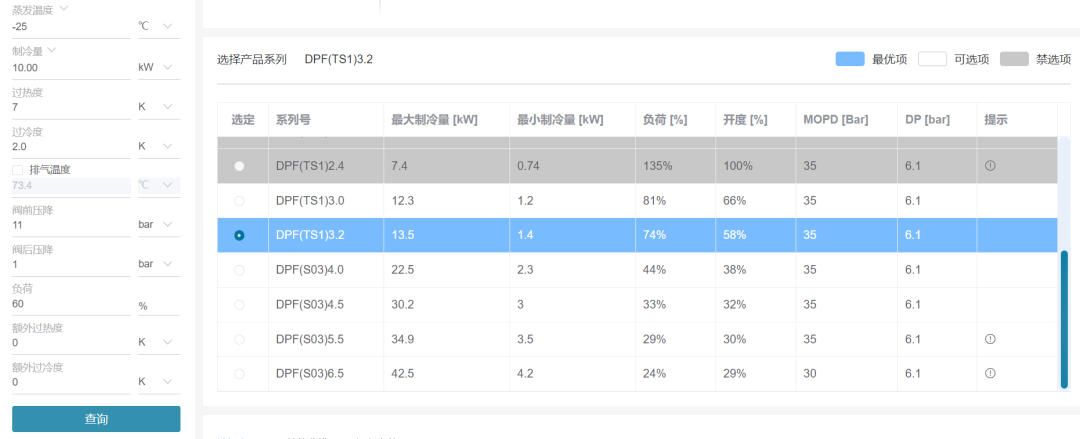The image size is (1080, 439).
Task: Click the 查询 button
Action: (96, 419)
